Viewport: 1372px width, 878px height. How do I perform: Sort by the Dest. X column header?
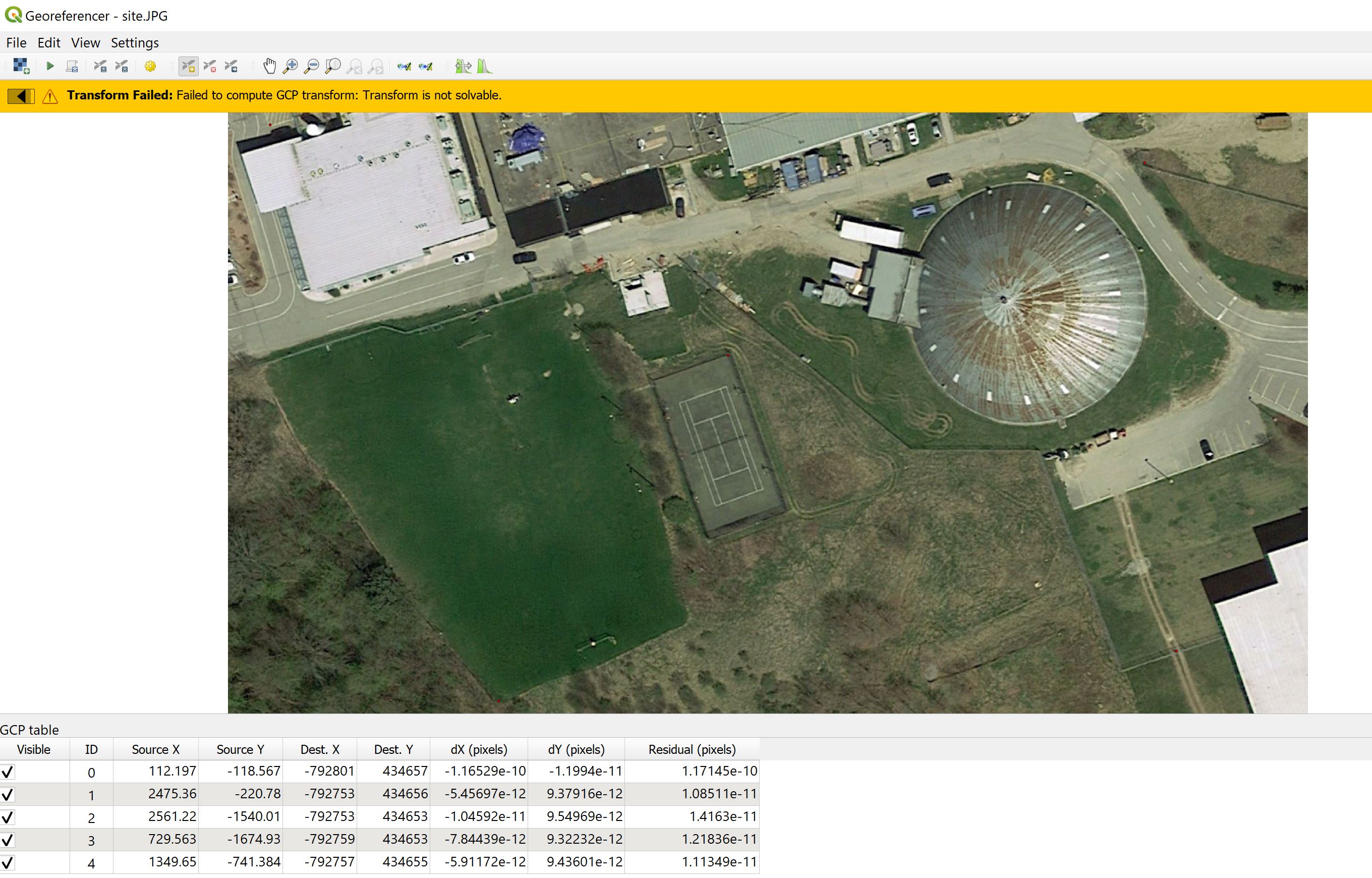pos(320,749)
